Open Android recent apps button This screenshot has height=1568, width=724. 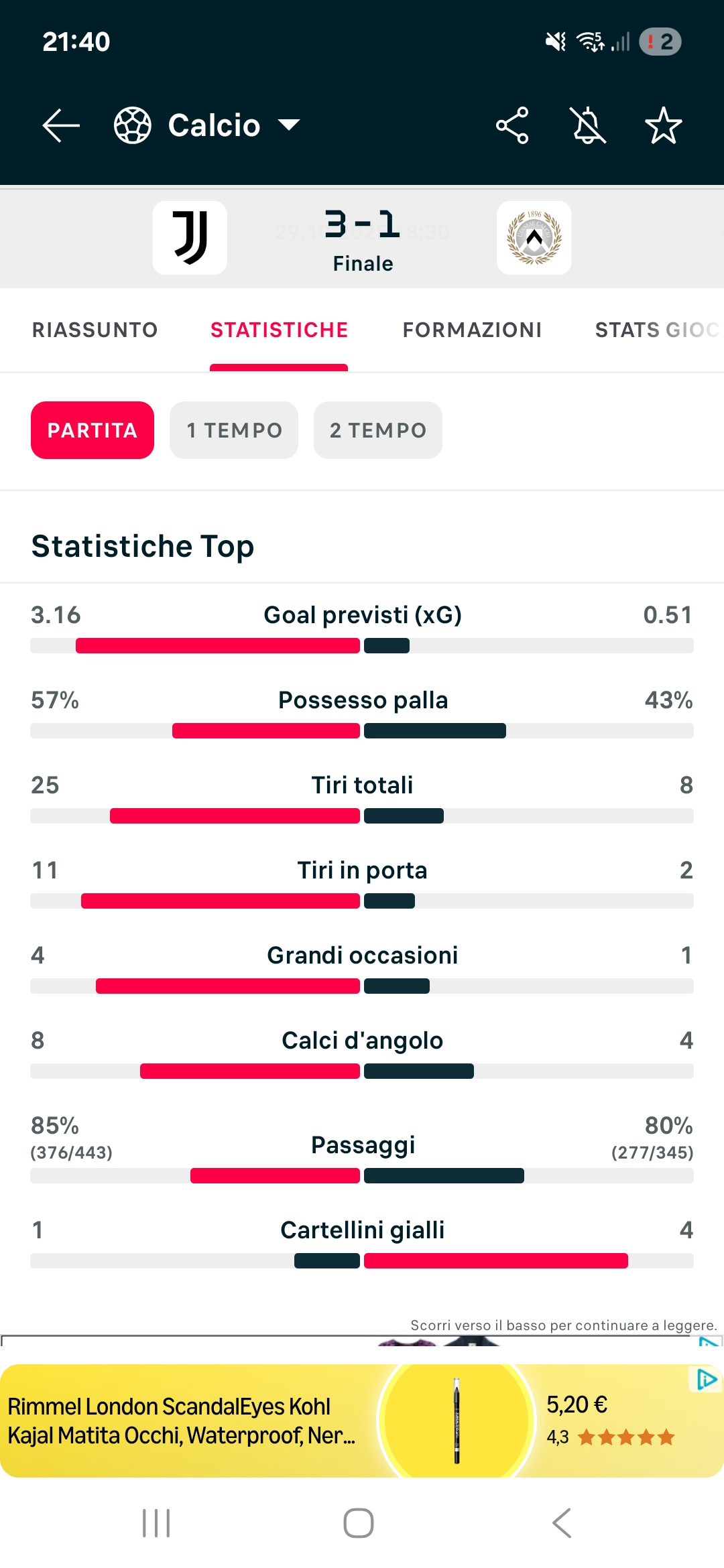(x=156, y=1523)
